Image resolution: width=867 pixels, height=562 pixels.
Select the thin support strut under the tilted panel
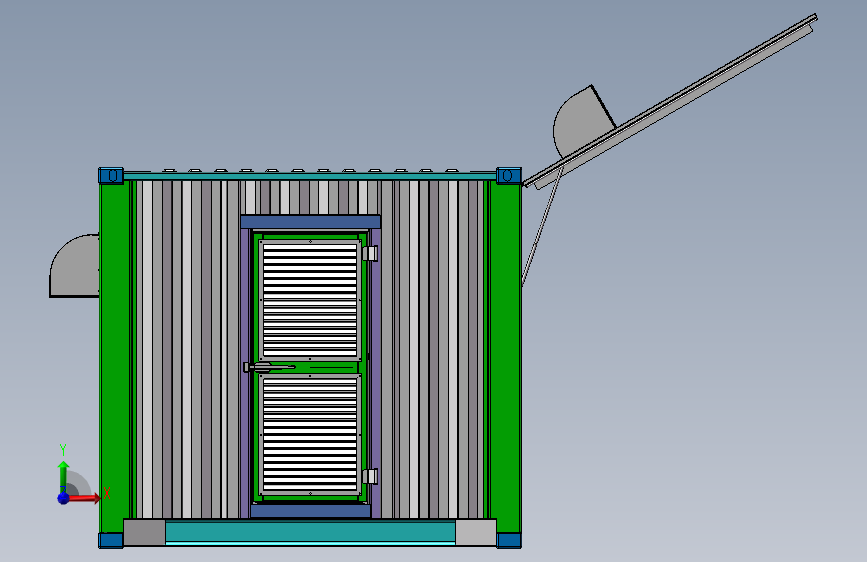[x=542, y=227]
